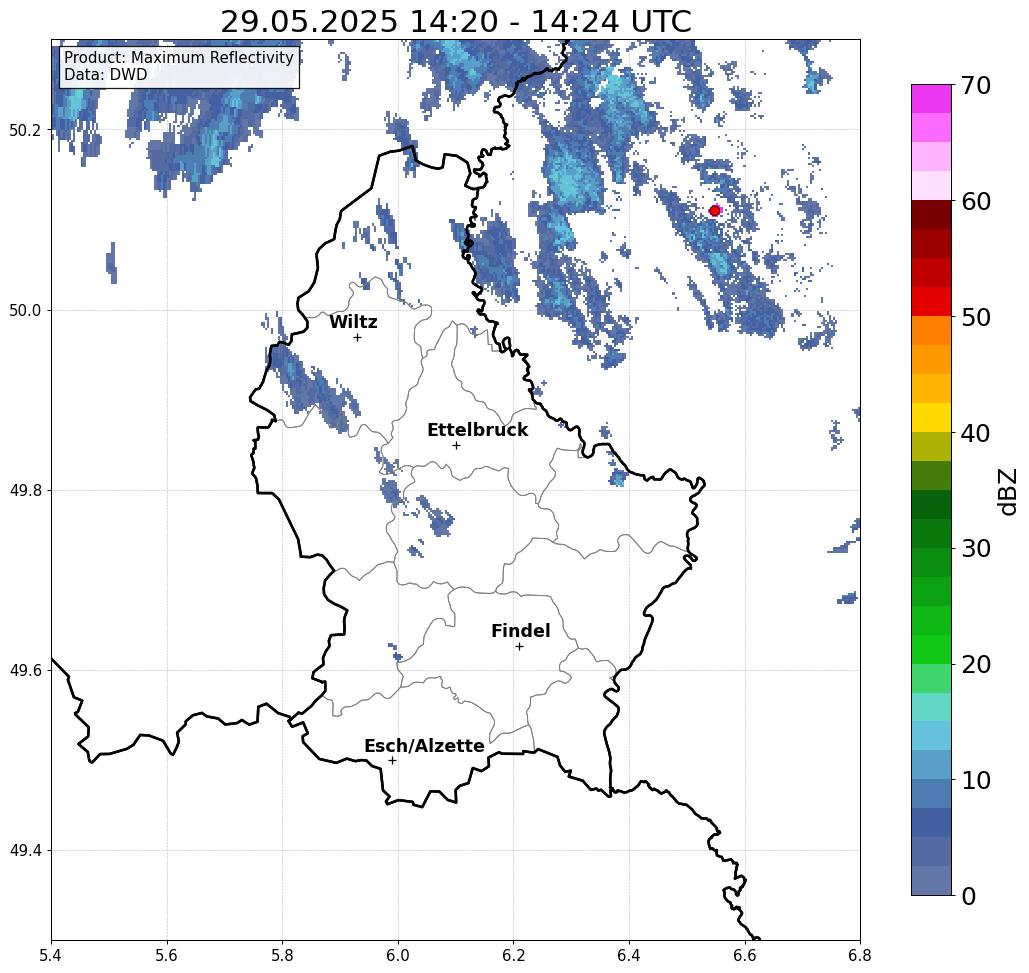Click the 6.4 longitude tick label
Screen dimensions: 1029x973
[629, 955]
